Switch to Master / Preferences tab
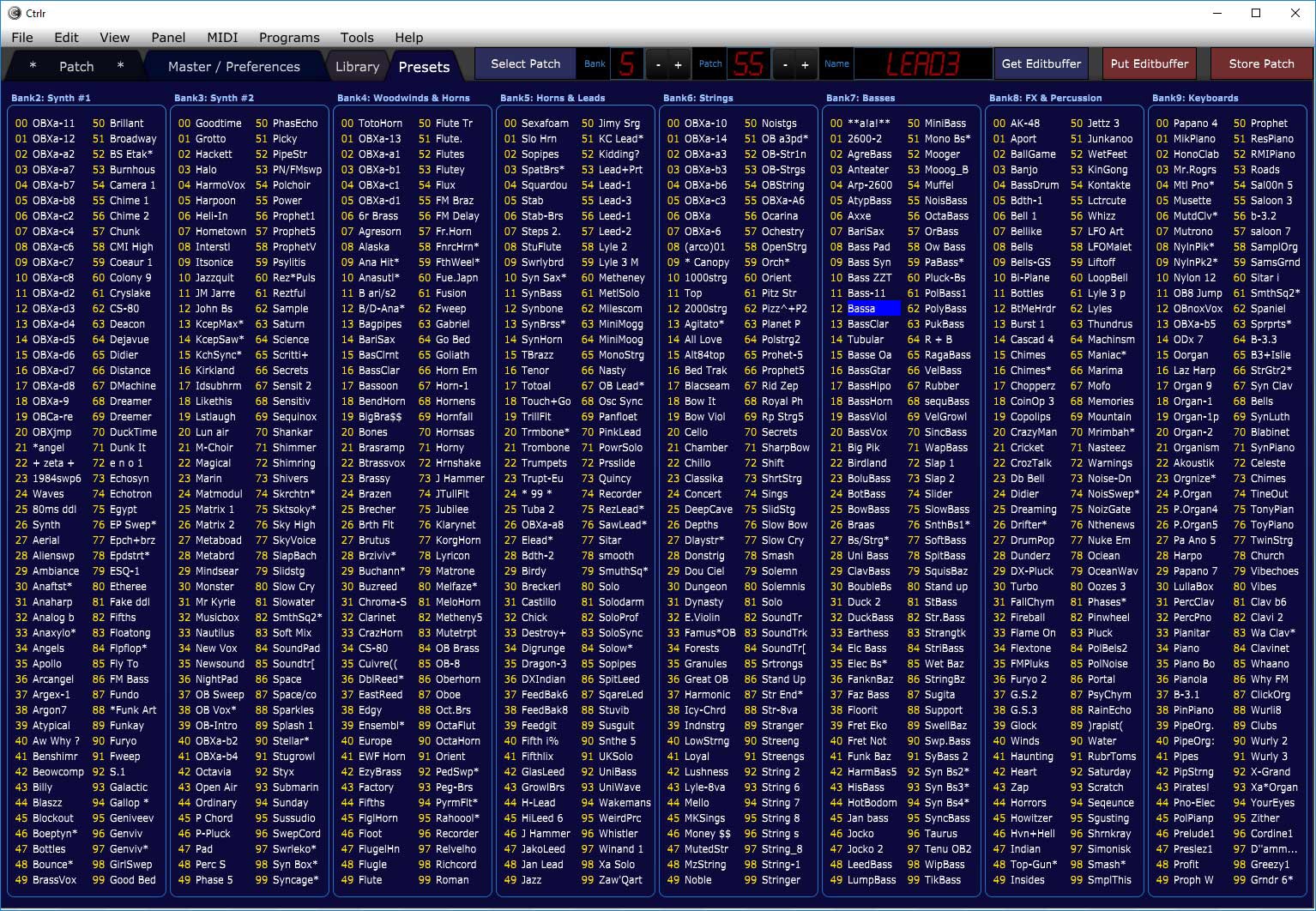Screen dimensions: 1316x911 tap(233, 66)
